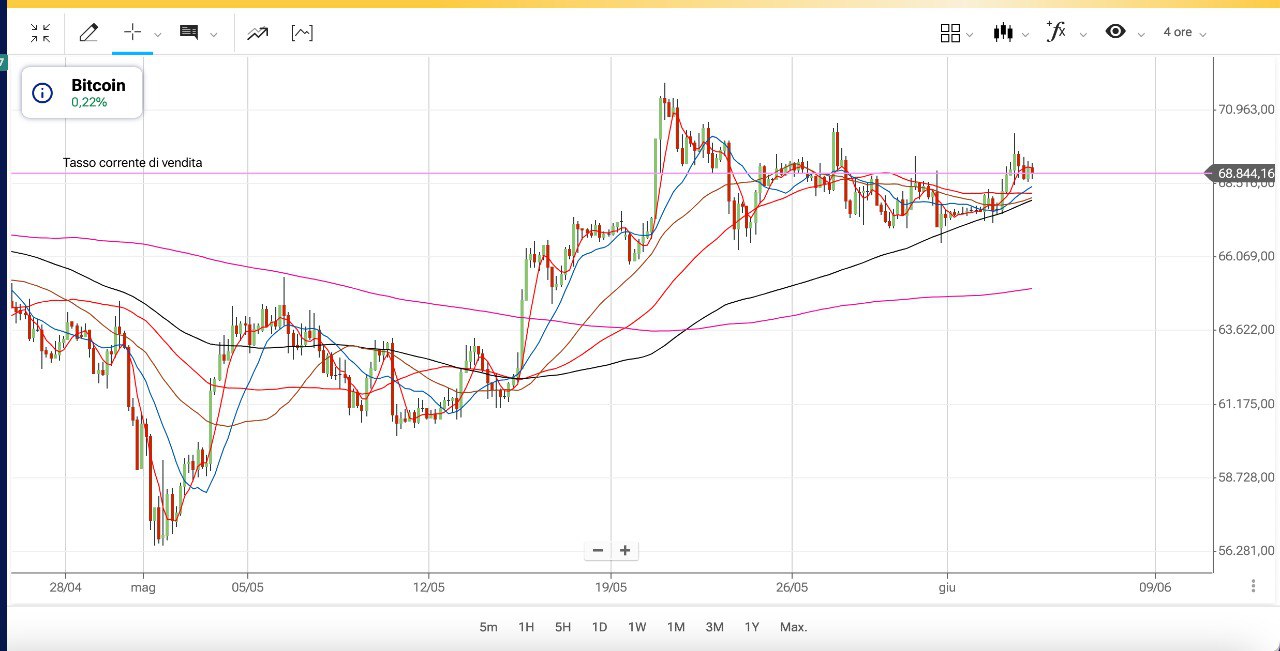Select the 1Y time range

pos(752,627)
